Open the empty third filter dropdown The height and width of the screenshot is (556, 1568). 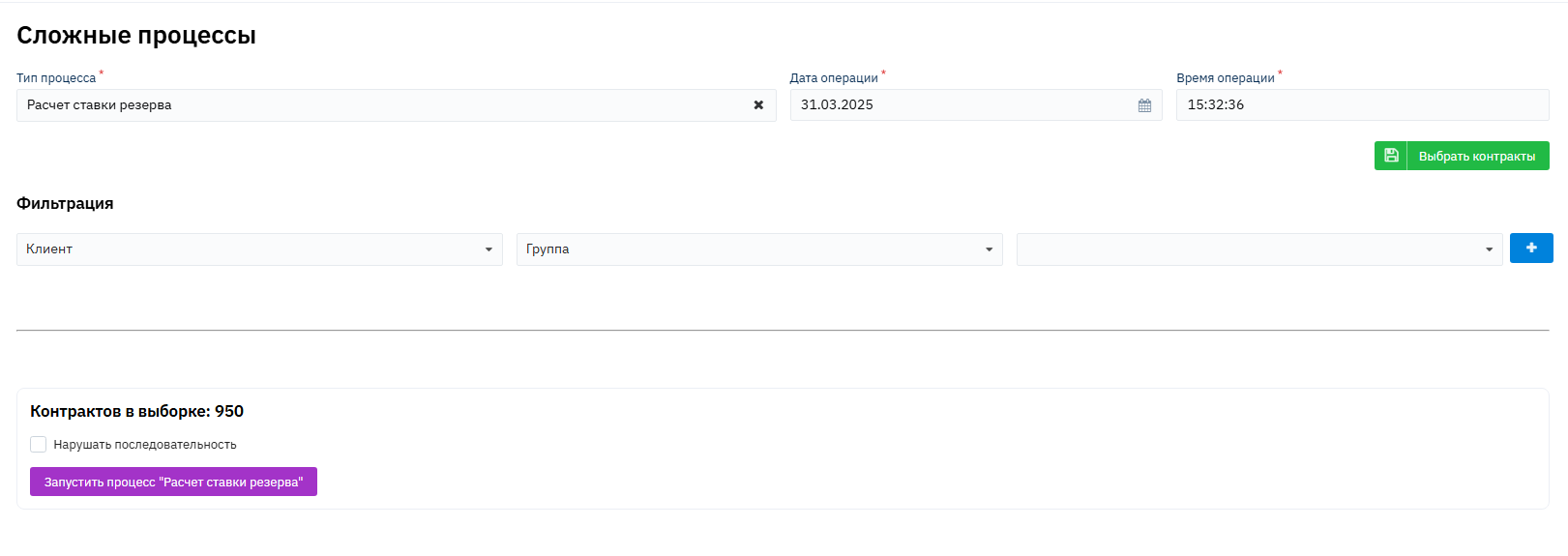[1259, 249]
